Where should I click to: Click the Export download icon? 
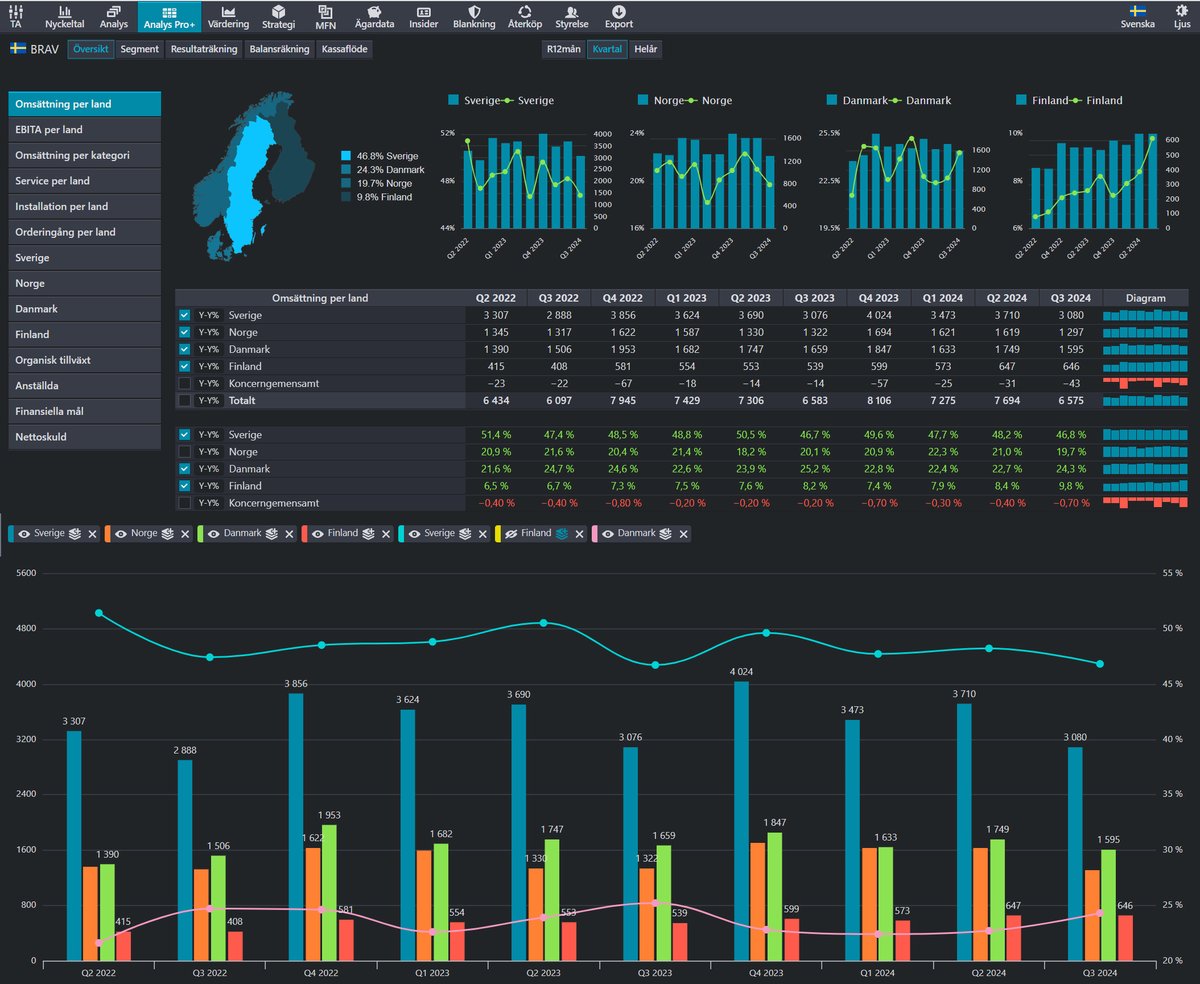(619, 11)
